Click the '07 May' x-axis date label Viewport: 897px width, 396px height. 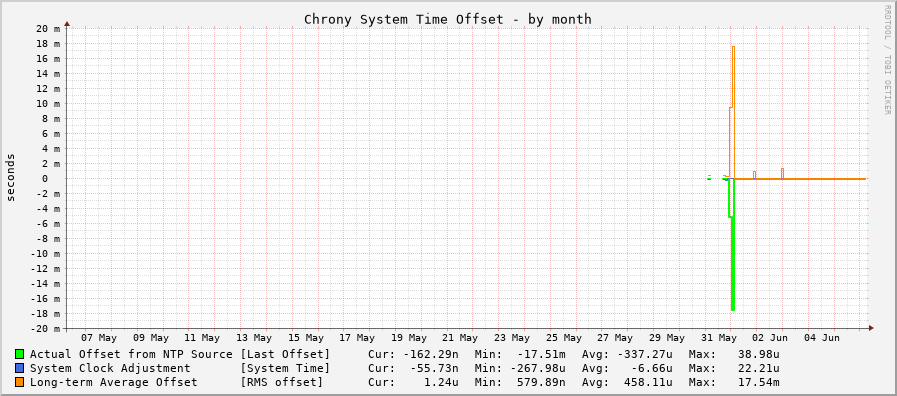[100, 338]
